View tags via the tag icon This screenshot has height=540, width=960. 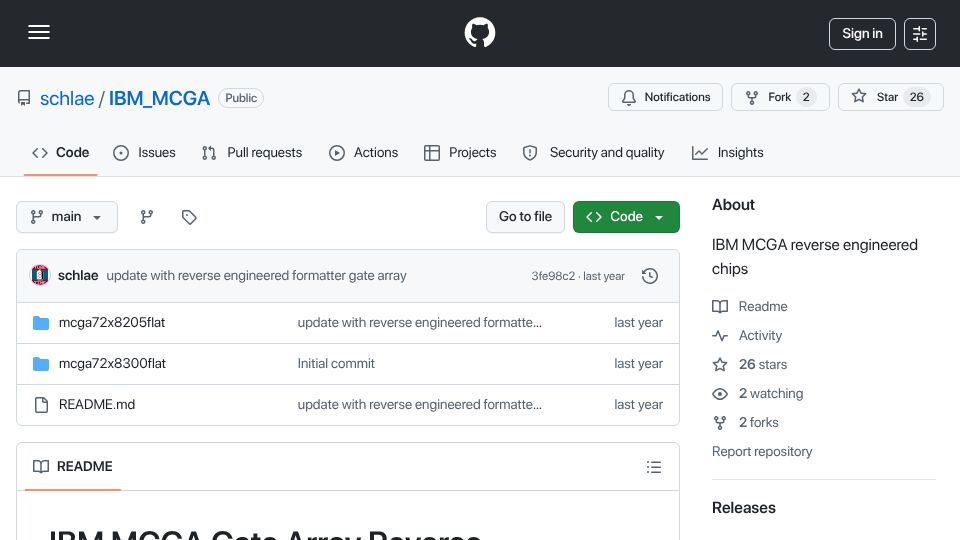189,217
